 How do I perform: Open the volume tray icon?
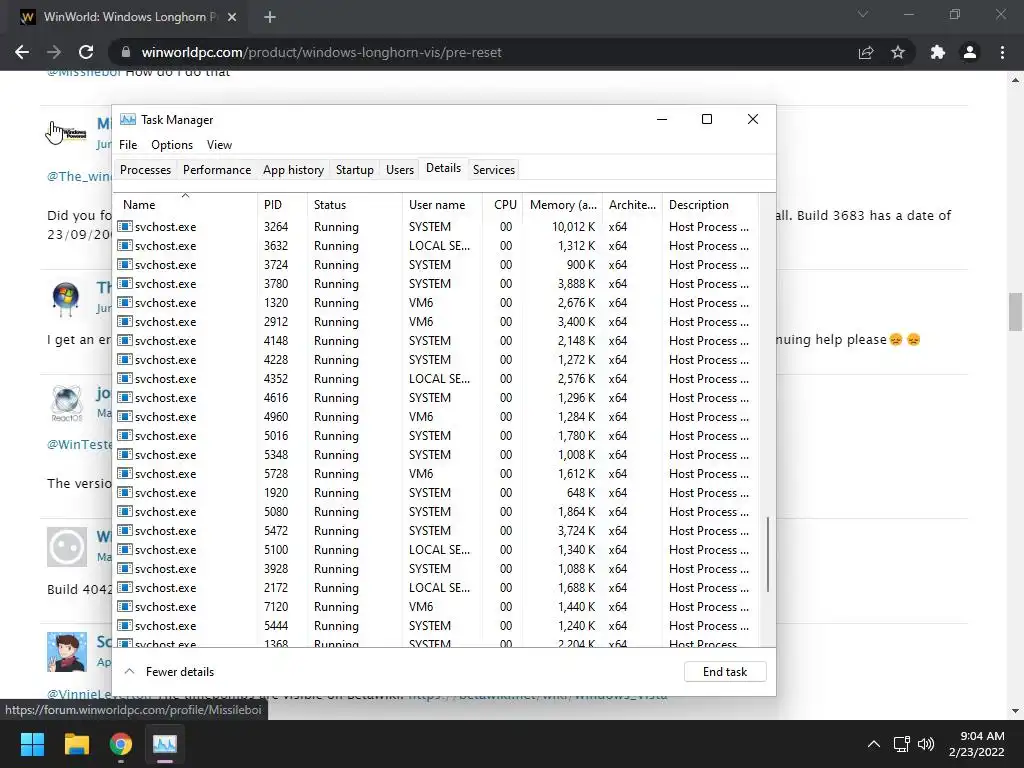tap(925, 744)
